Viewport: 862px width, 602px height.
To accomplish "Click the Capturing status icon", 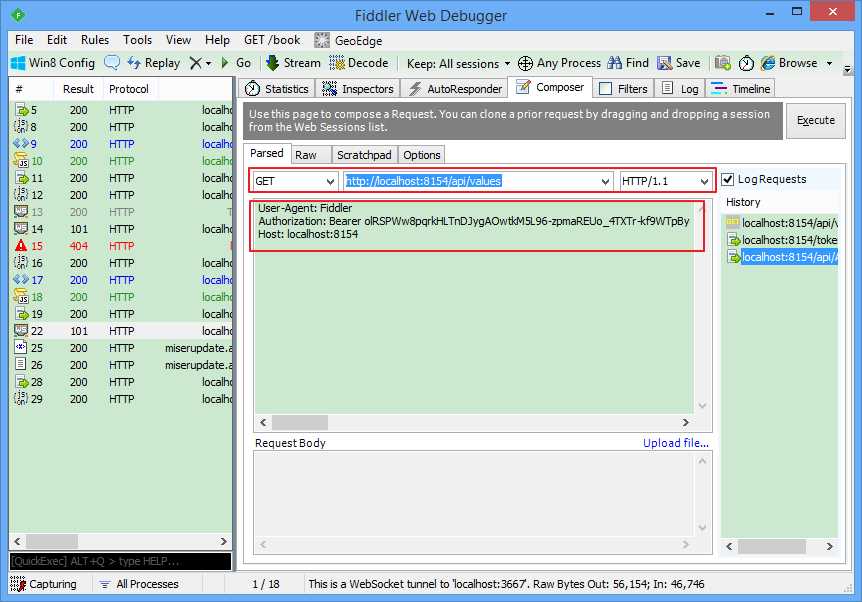I will (x=18, y=584).
